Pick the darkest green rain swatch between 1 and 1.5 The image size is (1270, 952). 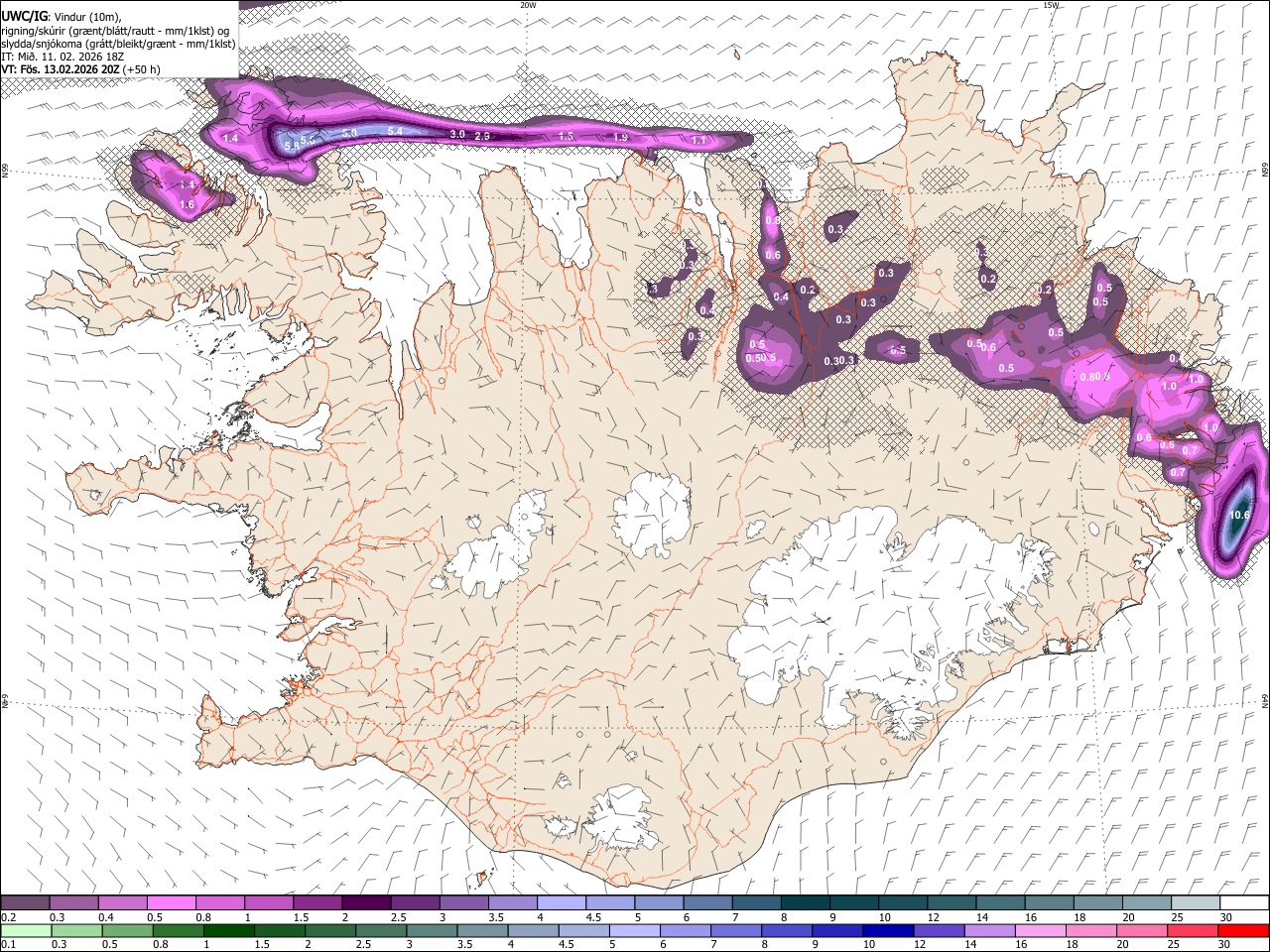(228, 930)
